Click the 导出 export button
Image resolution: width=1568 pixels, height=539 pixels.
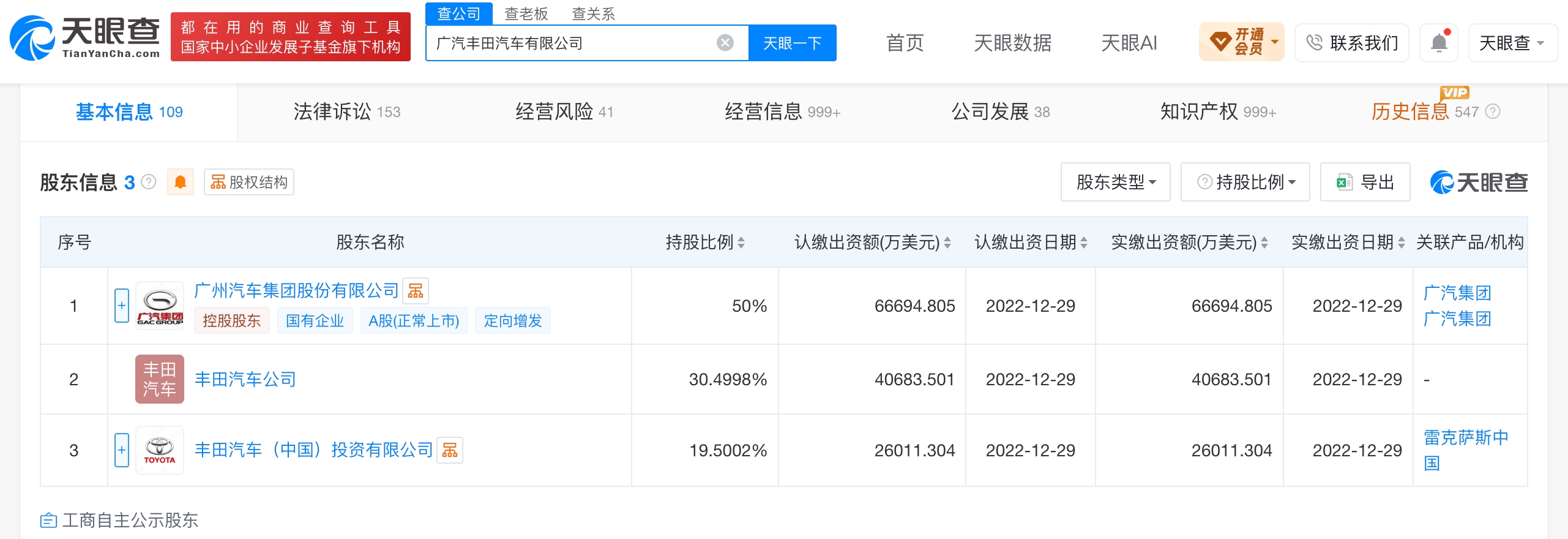coord(1365,182)
